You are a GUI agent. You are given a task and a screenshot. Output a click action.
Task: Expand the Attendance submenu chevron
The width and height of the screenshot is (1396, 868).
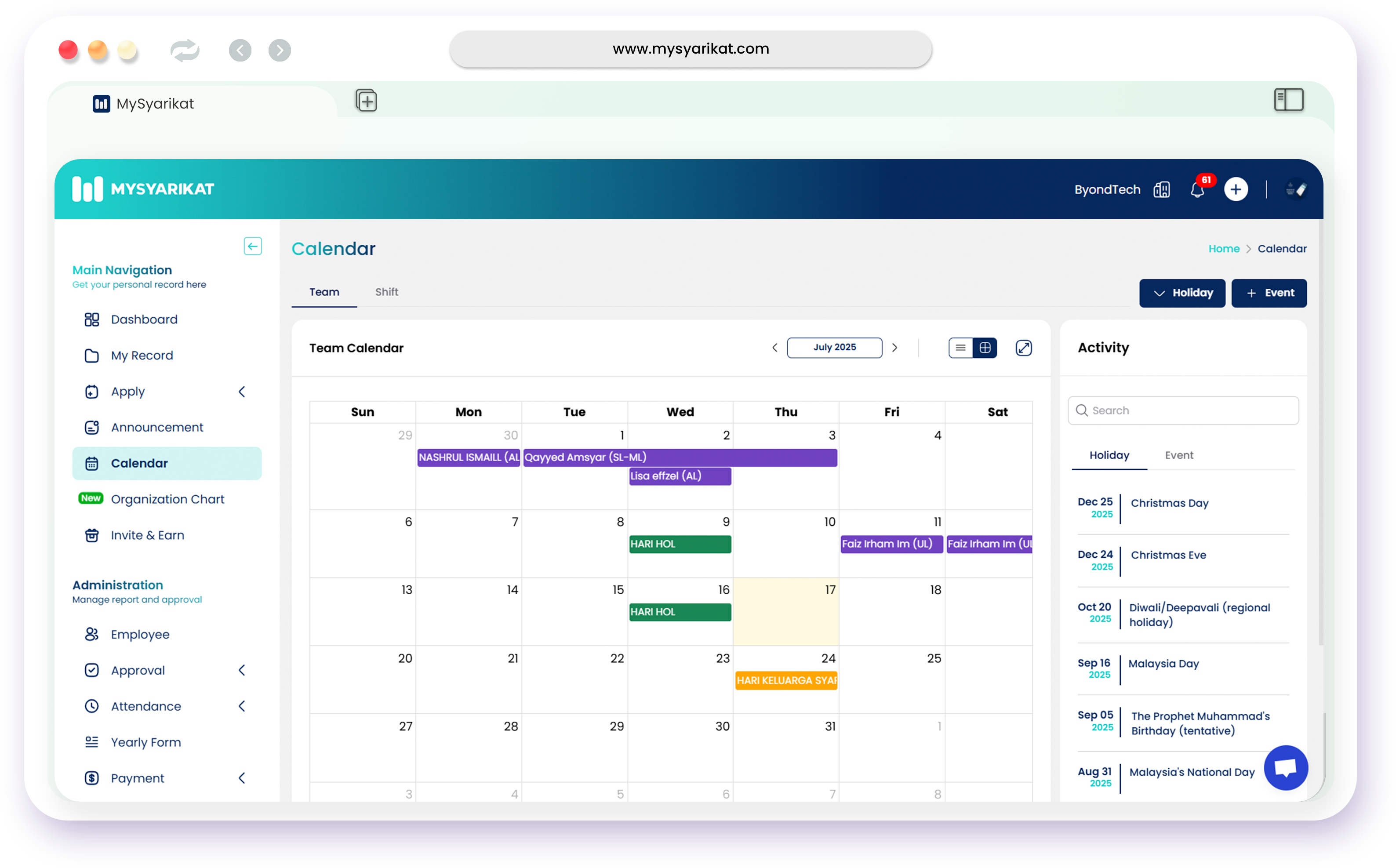242,706
